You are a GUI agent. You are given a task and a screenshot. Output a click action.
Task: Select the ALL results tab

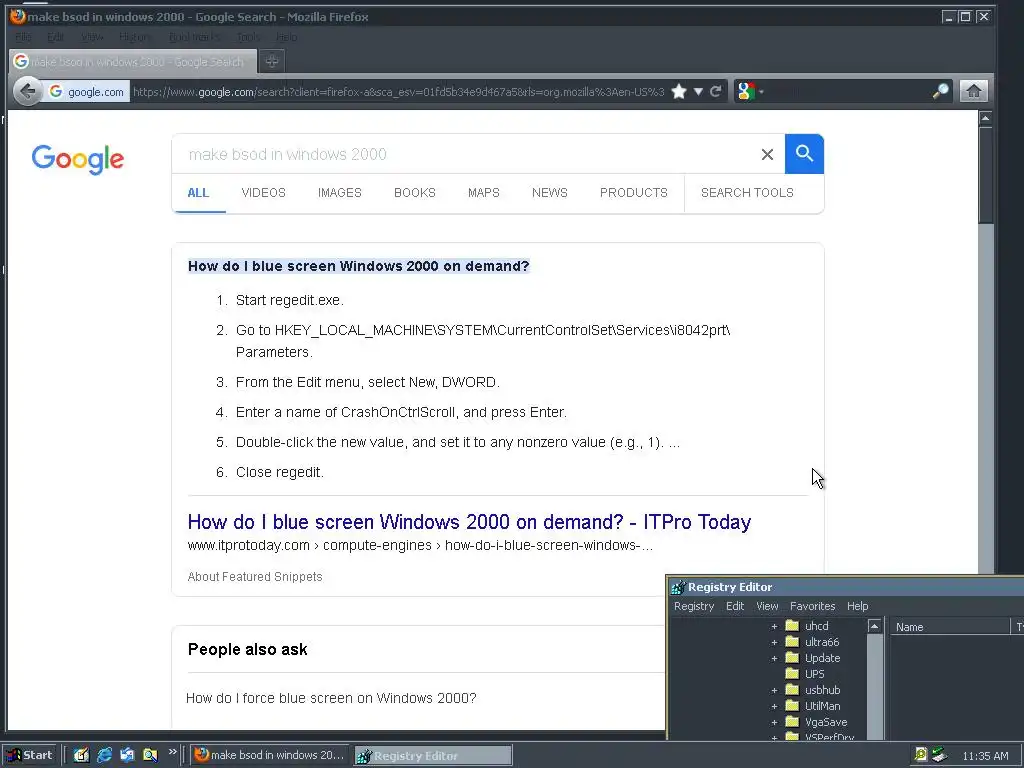pos(199,193)
